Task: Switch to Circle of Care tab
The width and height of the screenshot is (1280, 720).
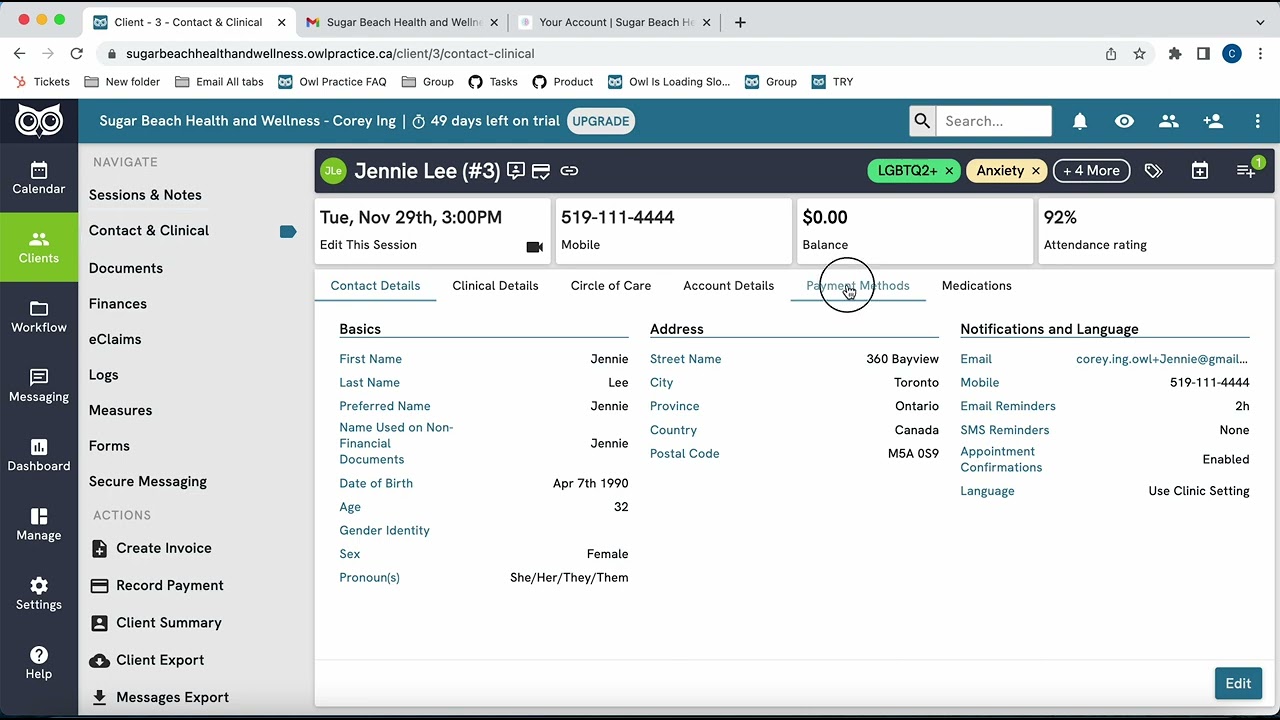Action: point(610,286)
